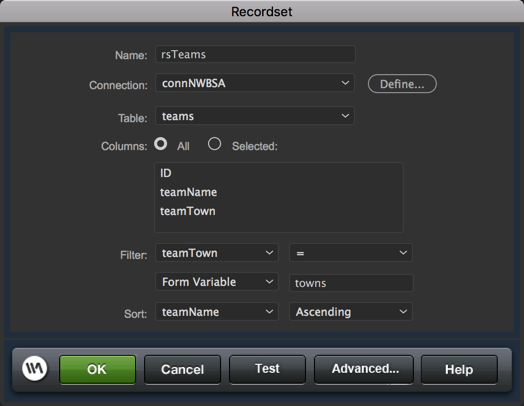
Task: Choose the Selected columns radio button
Action: (214, 144)
